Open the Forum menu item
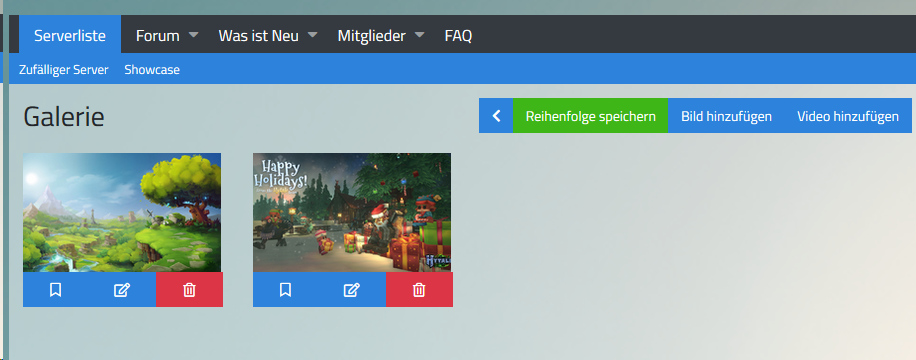Viewport: 916px width, 360px height. point(158,36)
